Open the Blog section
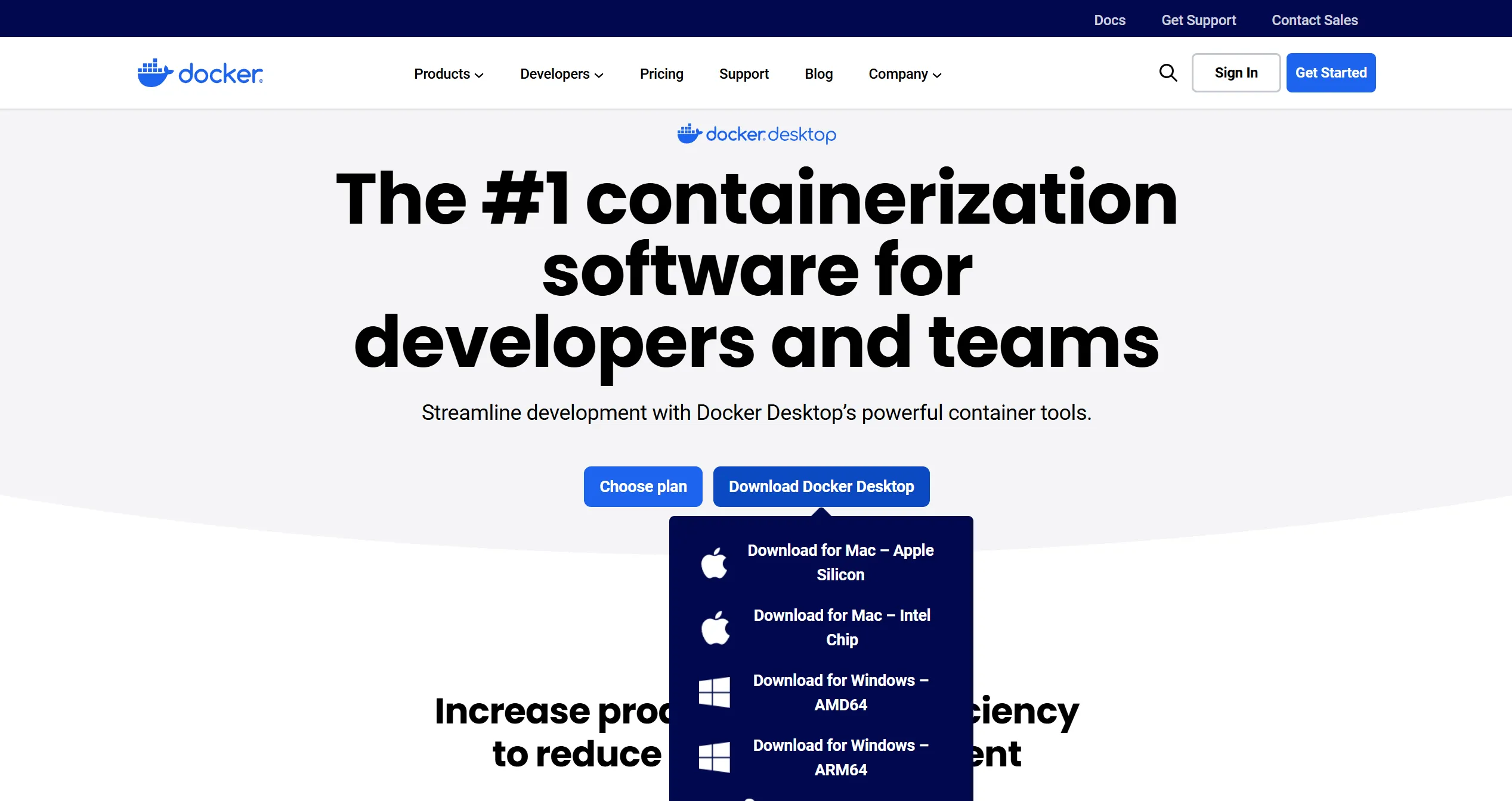1512x801 pixels. pyautogui.click(x=818, y=74)
